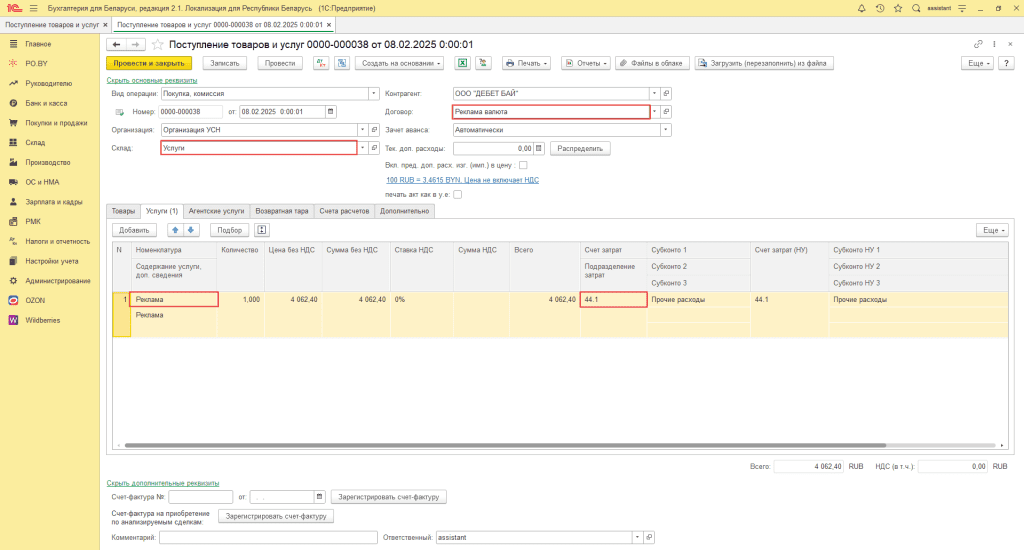Image resolution: width=1024 pixels, height=550 pixels.
Task: Click the notifications bell icon
Action: (858, 7)
